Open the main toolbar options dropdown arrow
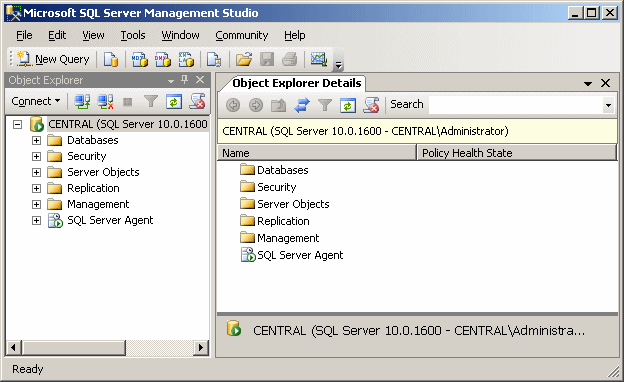 [338, 64]
